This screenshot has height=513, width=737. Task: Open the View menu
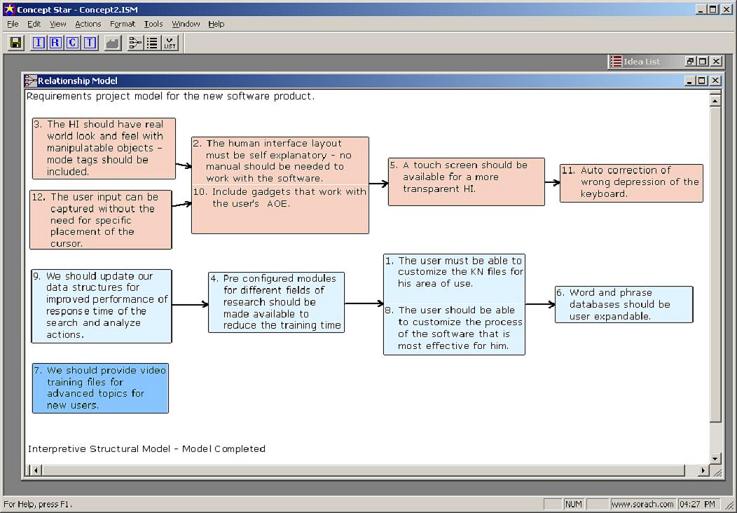58,24
